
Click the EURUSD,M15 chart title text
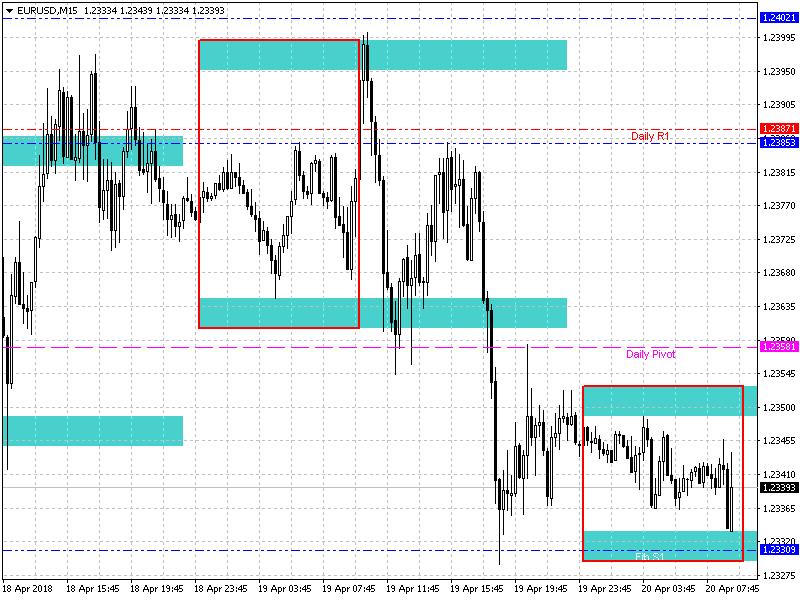click(x=48, y=10)
